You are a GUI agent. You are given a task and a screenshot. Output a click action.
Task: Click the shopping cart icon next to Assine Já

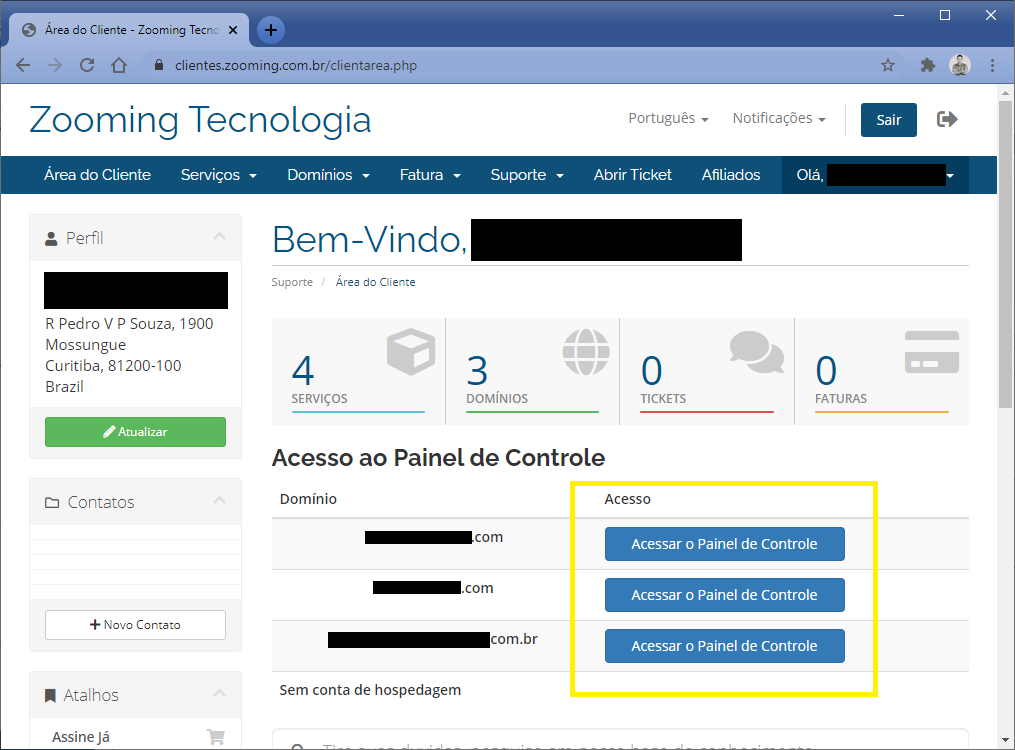pyautogui.click(x=216, y=736)
